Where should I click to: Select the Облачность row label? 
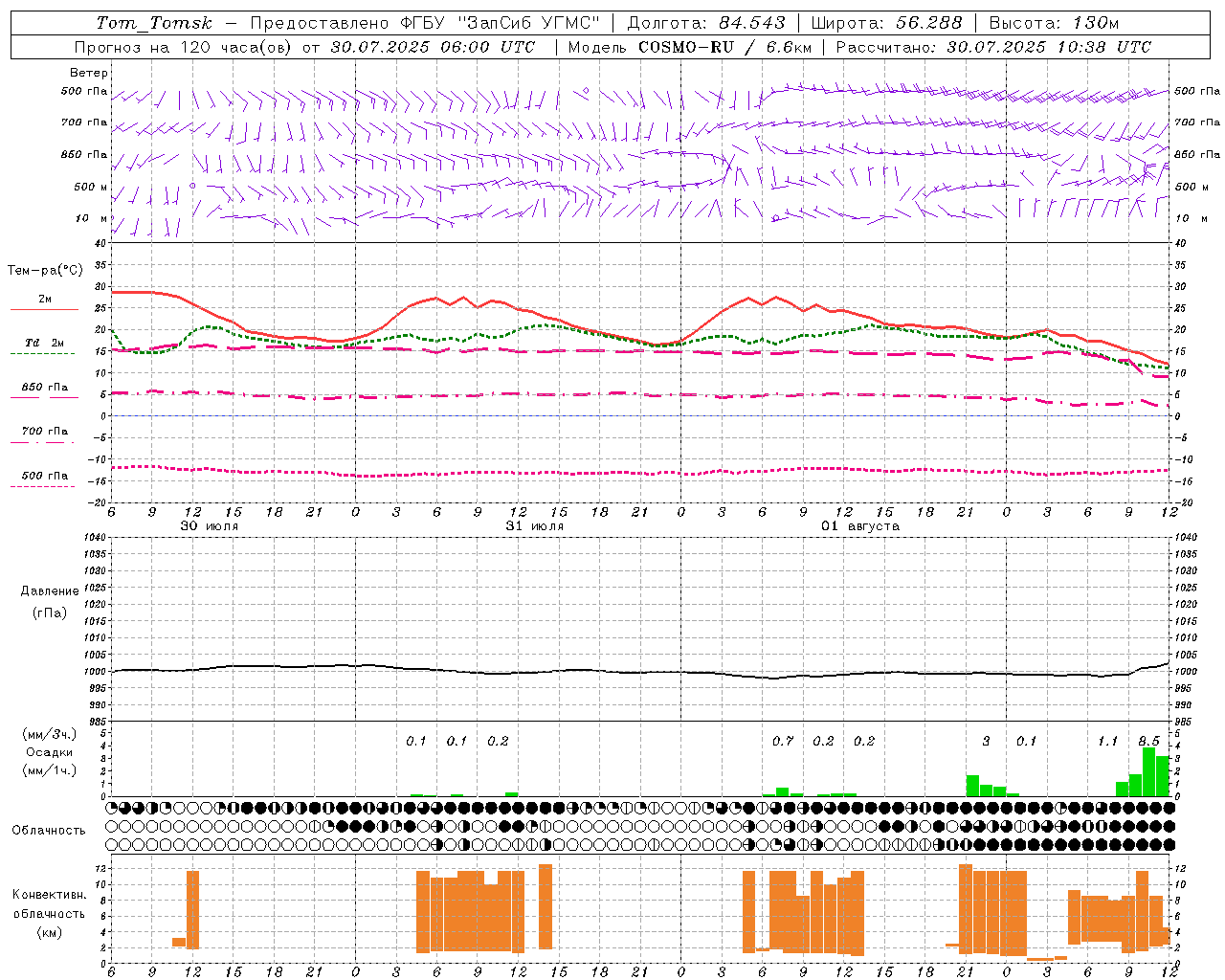click(x=49, y=830)
